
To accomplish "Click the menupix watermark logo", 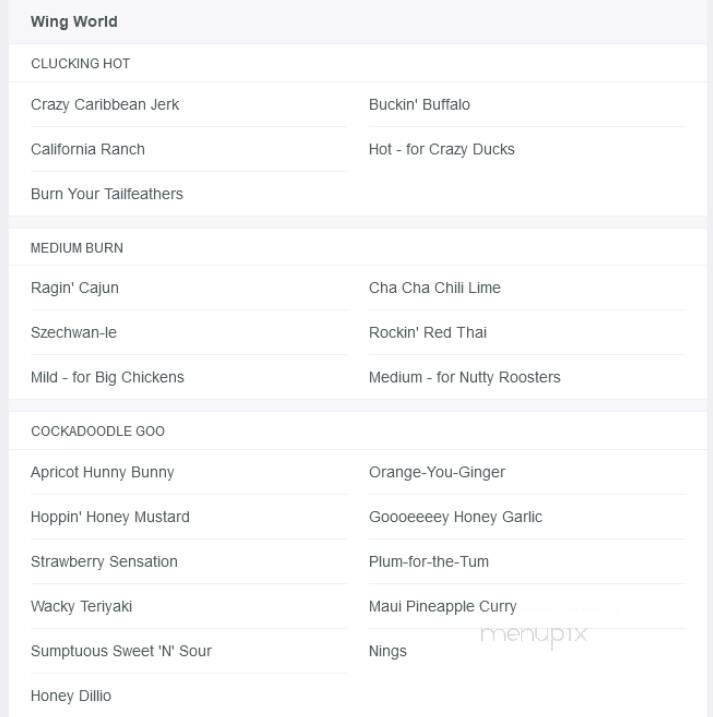I will pyautogui.click(x=534, y=635).
